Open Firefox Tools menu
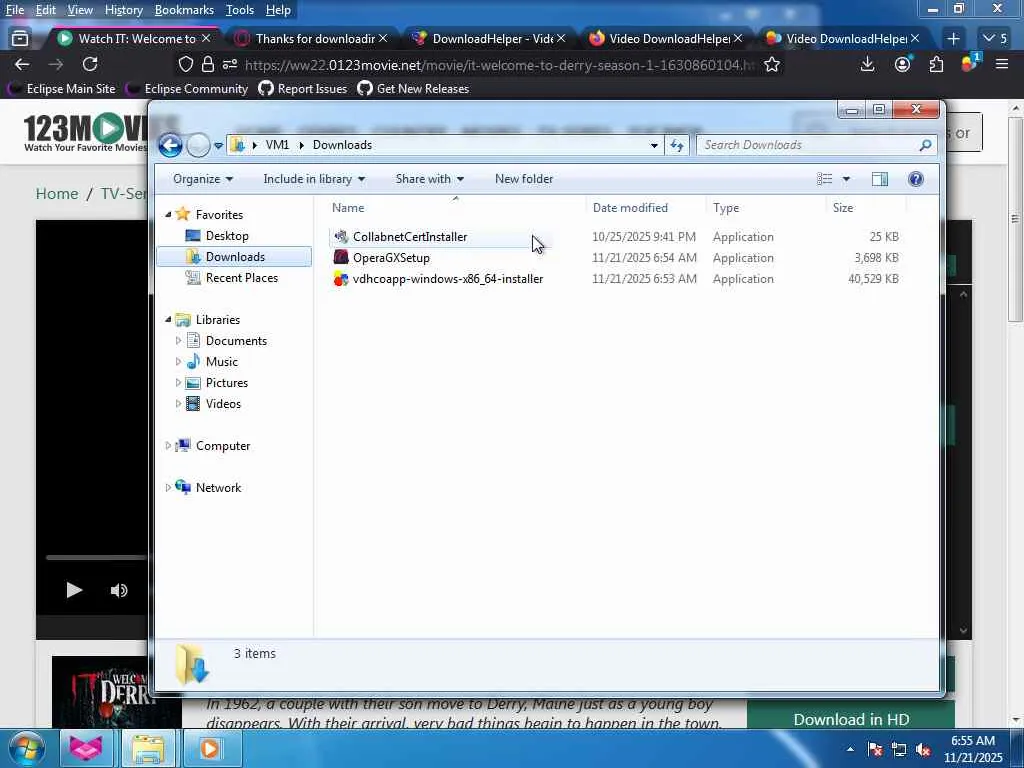This screenshot has width=1024, height=768. (x=240, y=10)
